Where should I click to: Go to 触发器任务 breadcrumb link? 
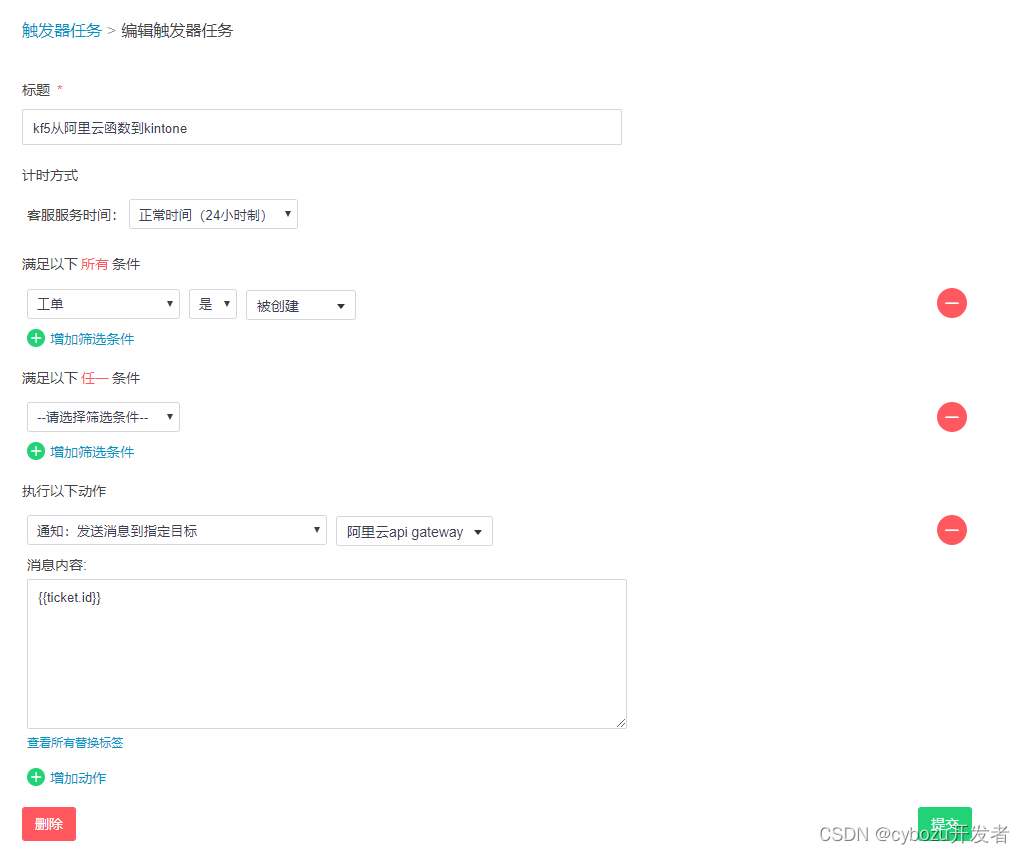click(x=61, y=31)
